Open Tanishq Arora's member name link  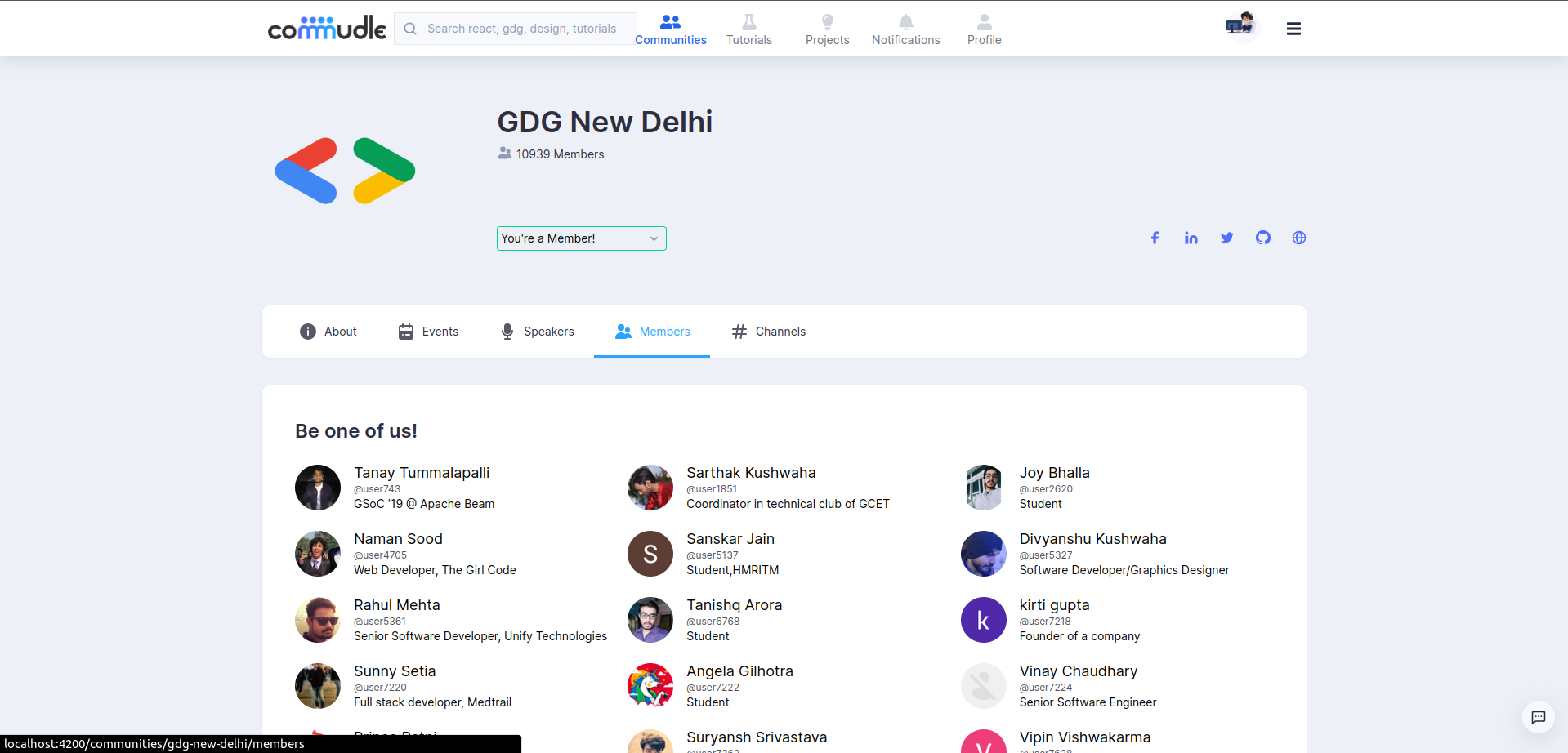[x=734, y=605]
